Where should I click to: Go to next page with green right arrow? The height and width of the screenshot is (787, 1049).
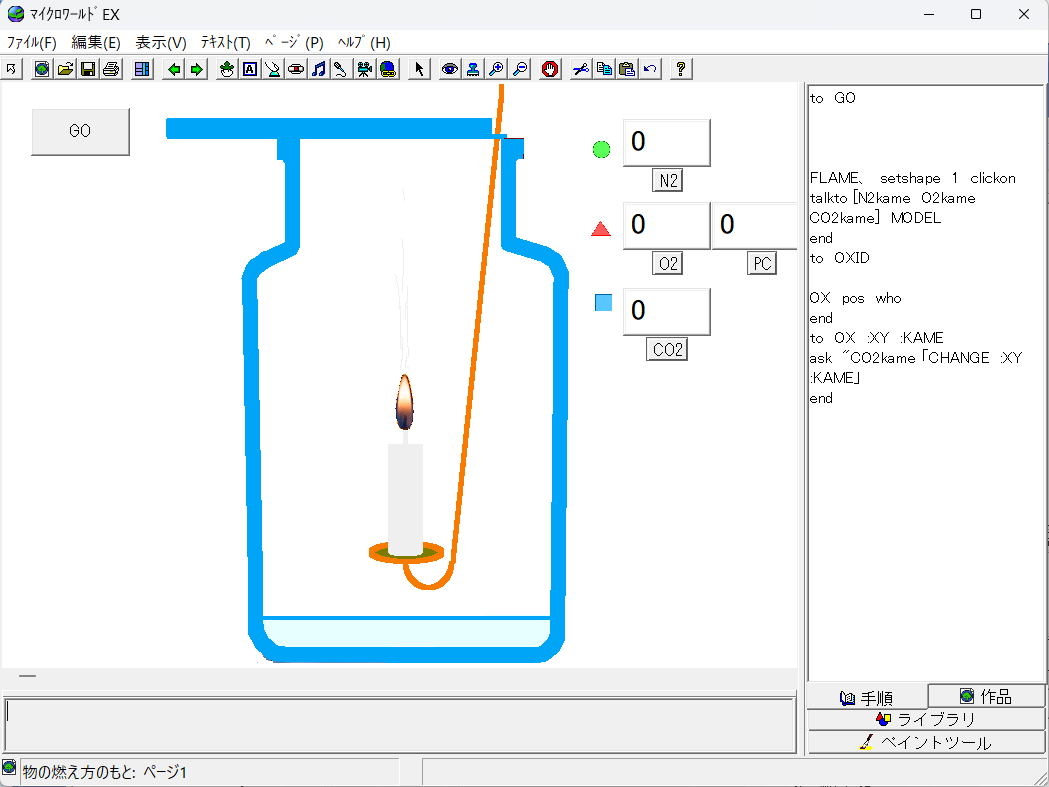click(x=197, y=69)
